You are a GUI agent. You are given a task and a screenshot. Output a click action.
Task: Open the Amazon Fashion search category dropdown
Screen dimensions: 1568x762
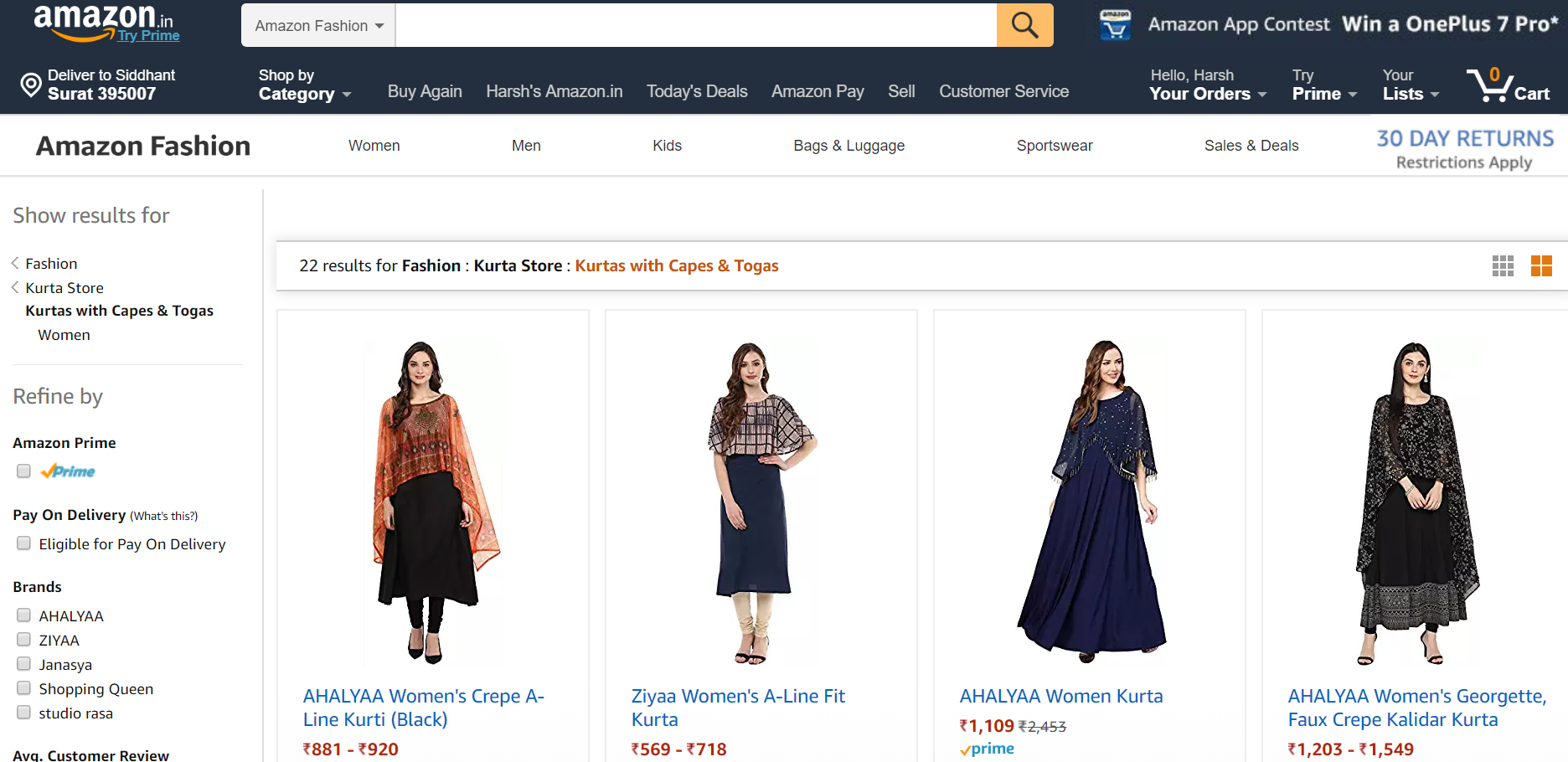click(318, 25)
